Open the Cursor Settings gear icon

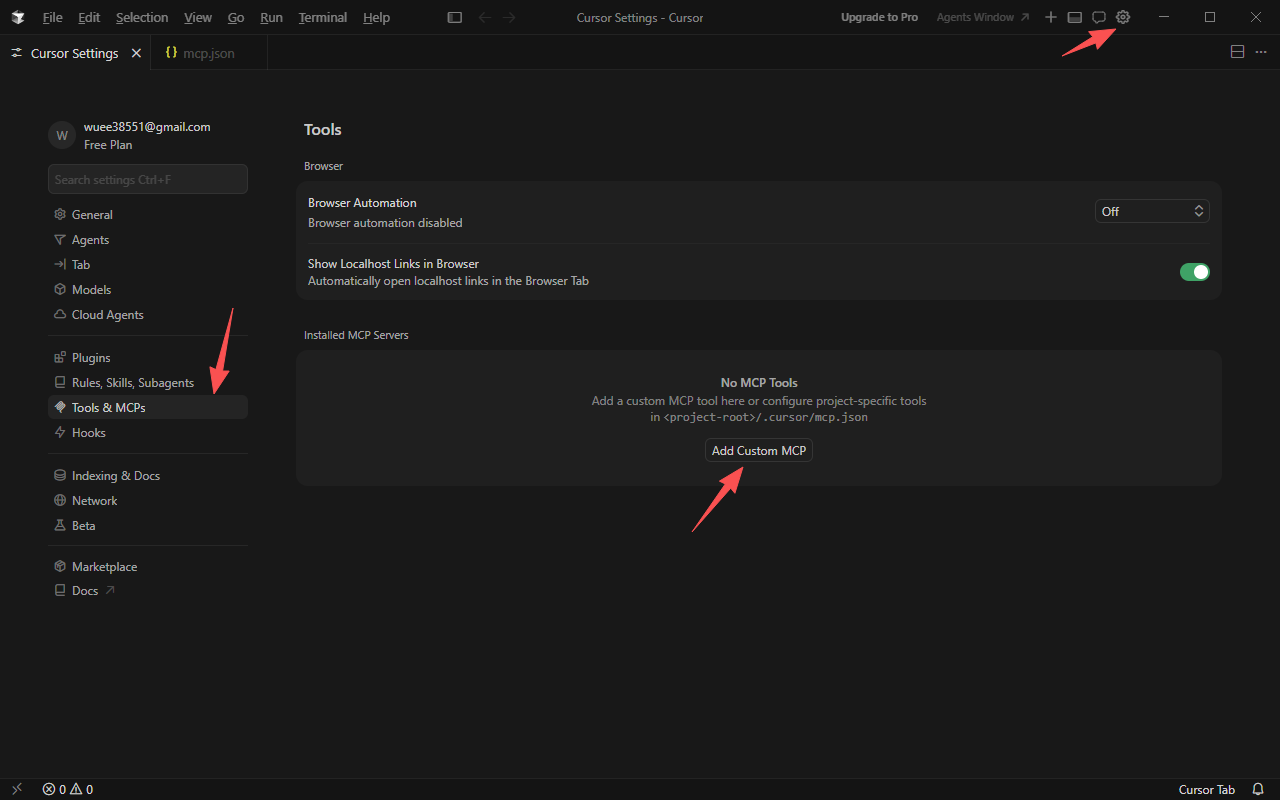point(1123,17)
